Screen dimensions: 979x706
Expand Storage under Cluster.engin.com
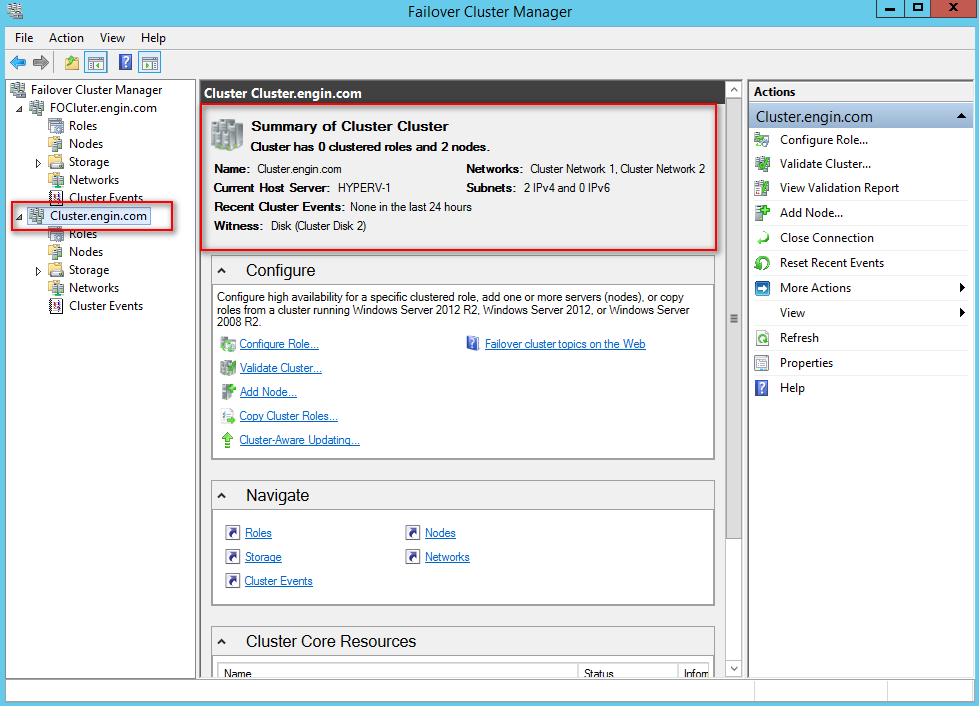(x=38, y=271)
